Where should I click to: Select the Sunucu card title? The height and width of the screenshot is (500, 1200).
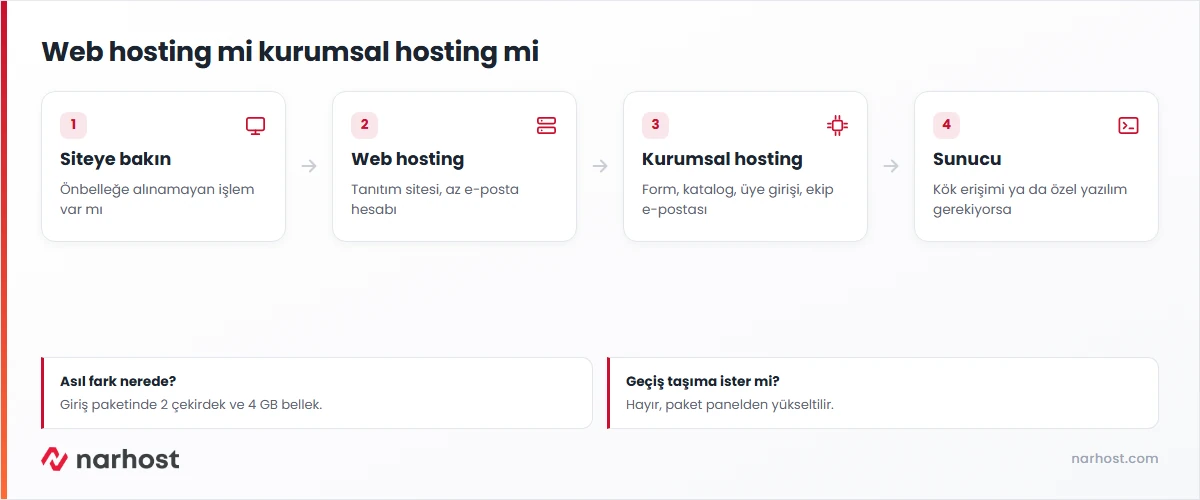point(967,159)
